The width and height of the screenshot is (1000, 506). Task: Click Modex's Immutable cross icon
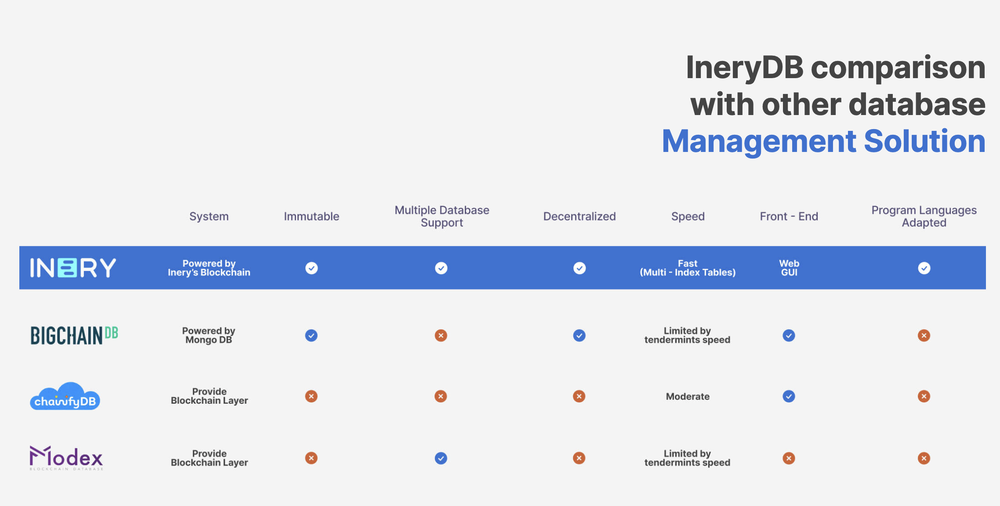311,458
